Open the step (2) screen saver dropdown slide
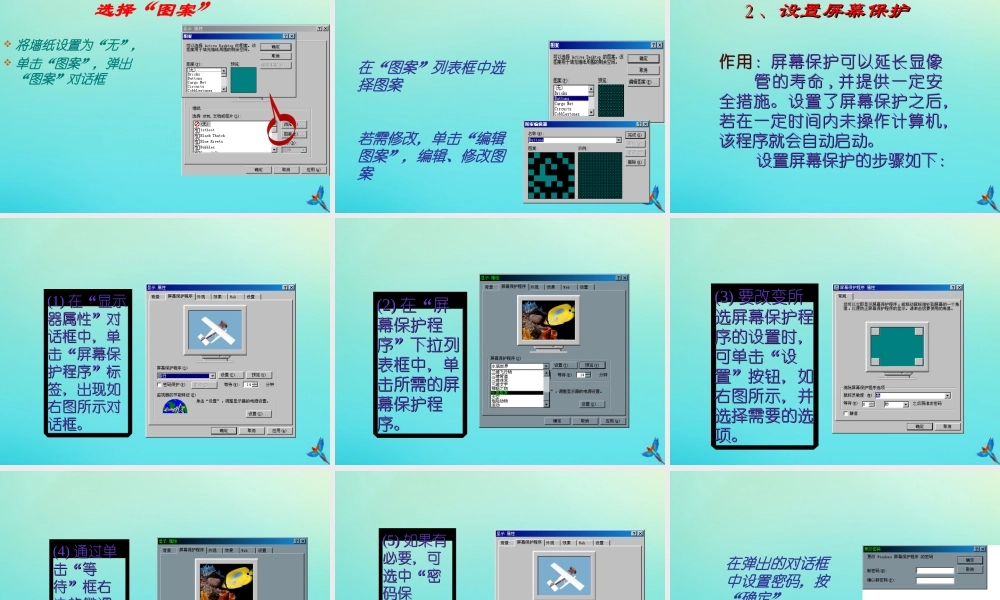This screenshot has width=1000, height=600. 501,341
